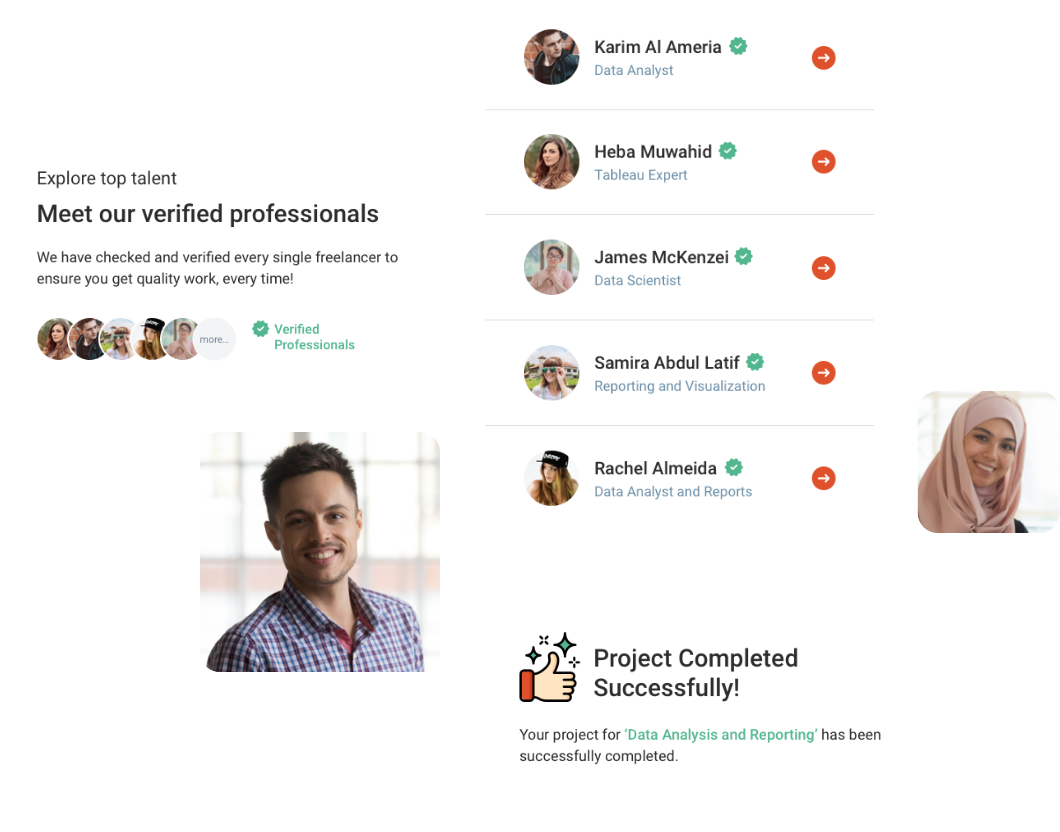Viewport: 1060px width, 832px height.
Task: Open the 'Data Analysis and Reporting' project link
Action: click(x=721, y=735)
